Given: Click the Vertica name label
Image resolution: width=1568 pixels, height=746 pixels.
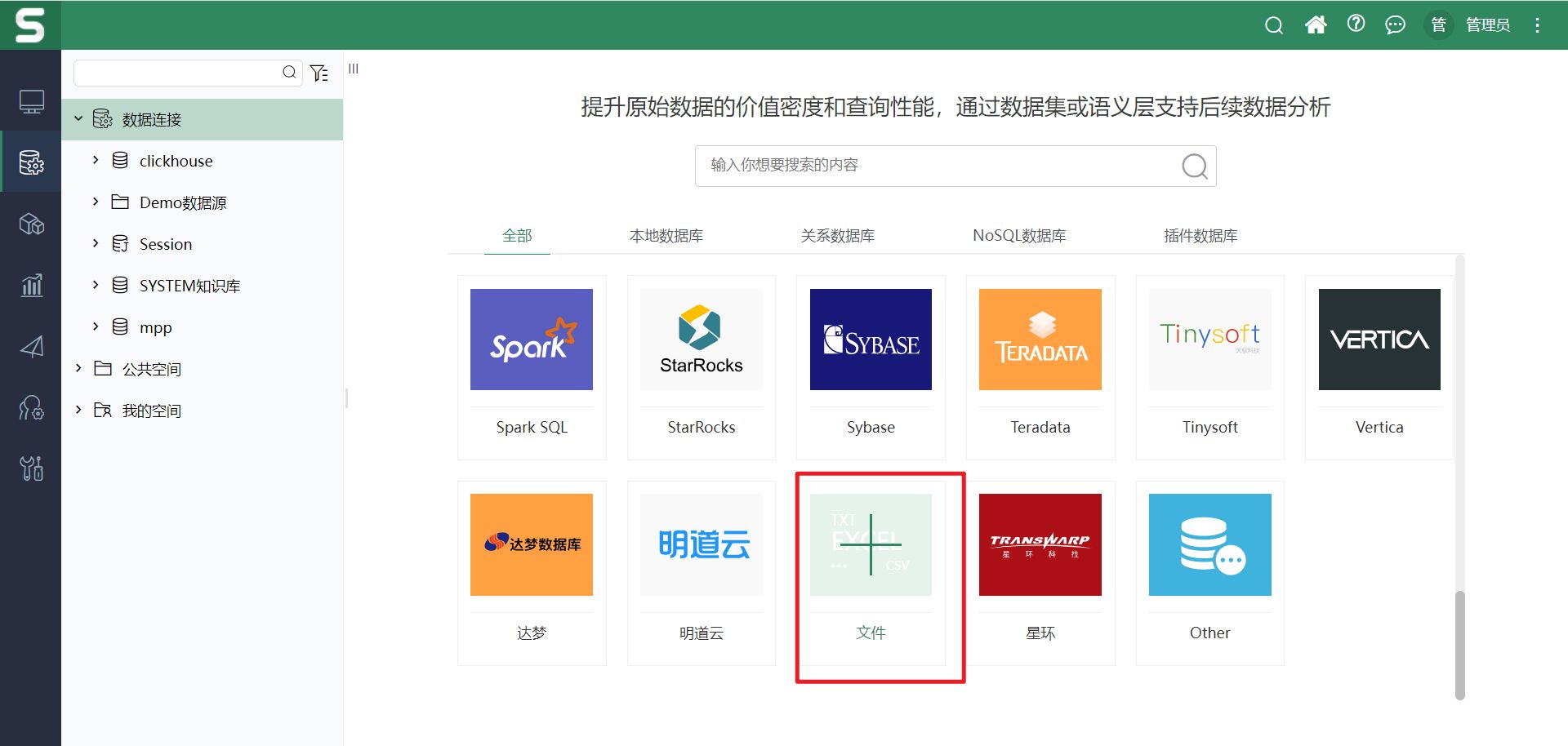Looking at the screenshot, I should tap(1379, 427).
